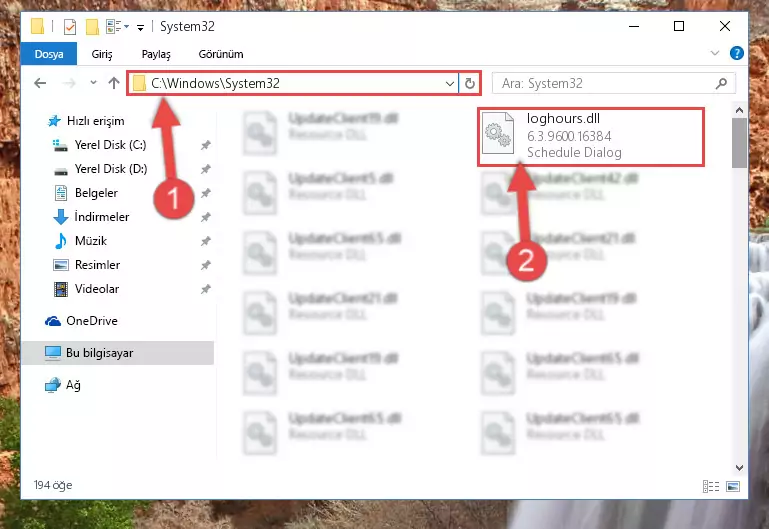The width and height of the screenshot is (769, 529).
Task: Switch to details view in status bar
Action: pyautogui.click(x=711, y=486)
